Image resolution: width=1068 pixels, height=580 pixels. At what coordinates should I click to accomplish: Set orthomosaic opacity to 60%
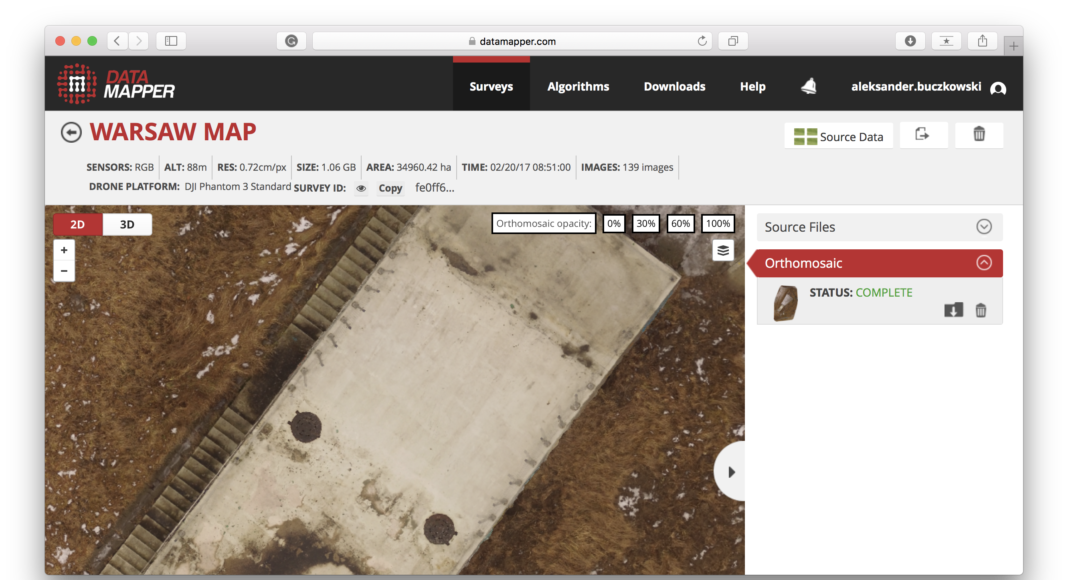click(x=681, y=224)
